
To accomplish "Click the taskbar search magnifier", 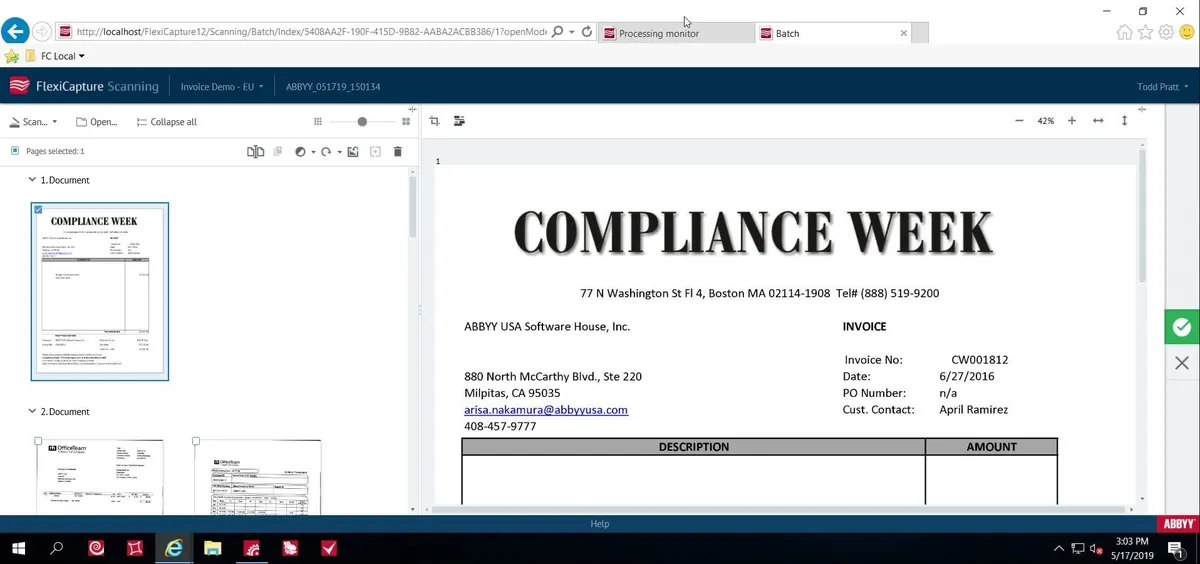I will tap(57, 548).
